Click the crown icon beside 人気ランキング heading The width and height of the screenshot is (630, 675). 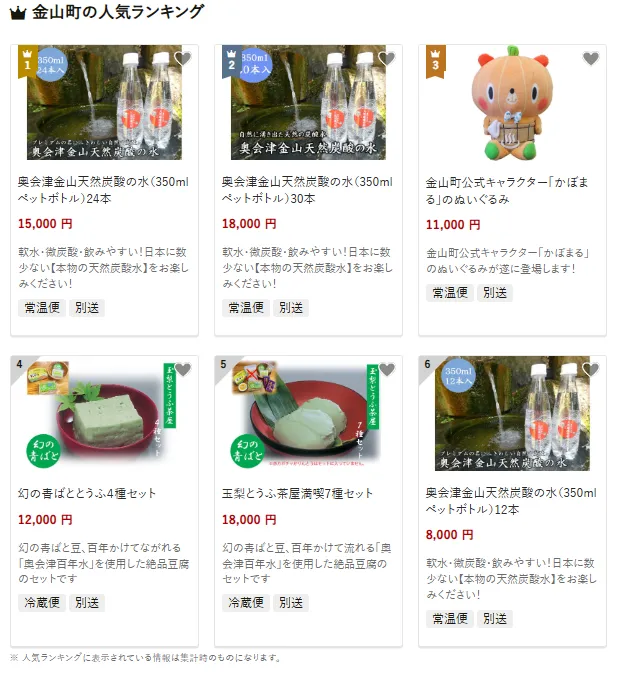pos(18,13)
